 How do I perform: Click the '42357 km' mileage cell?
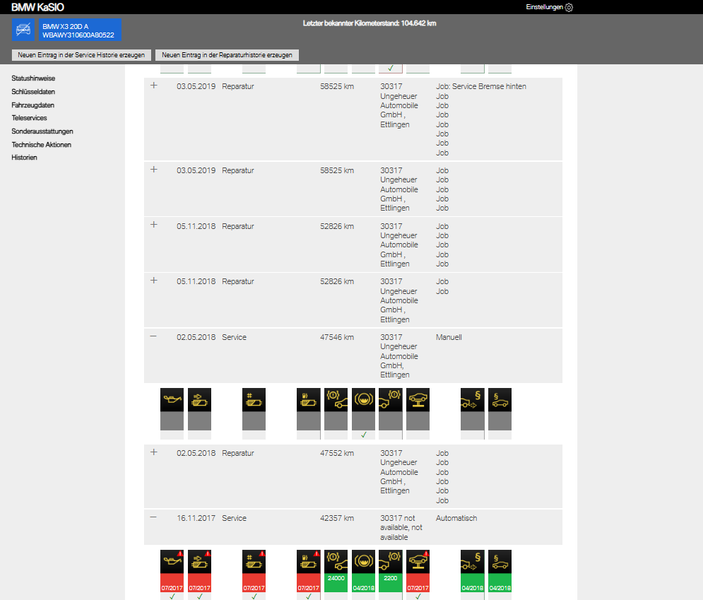tap(337, 518)
